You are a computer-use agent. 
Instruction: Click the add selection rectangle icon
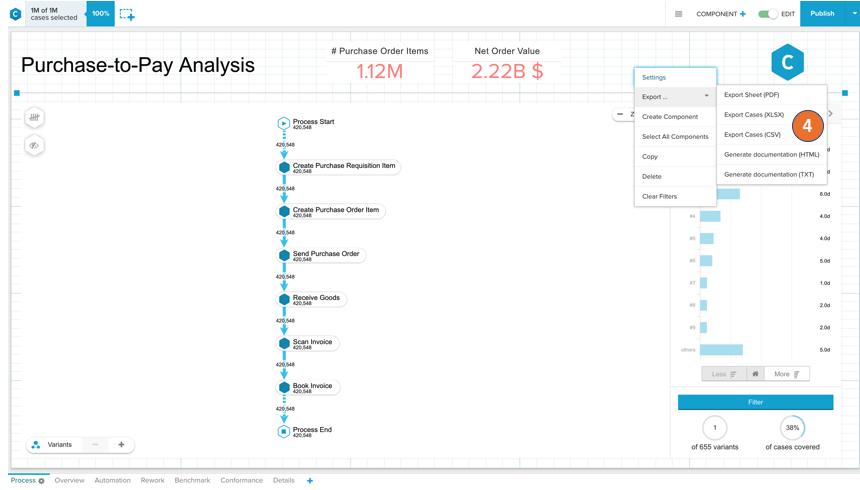127,14
